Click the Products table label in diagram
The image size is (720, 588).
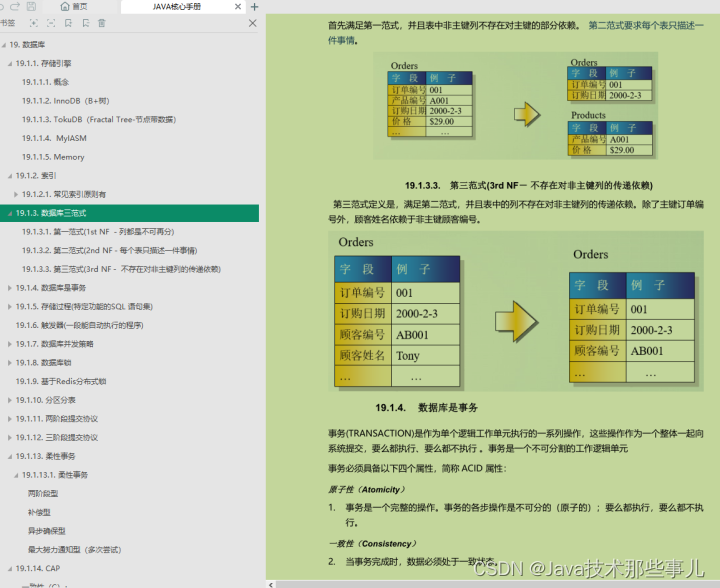click(x=588, y=115)
